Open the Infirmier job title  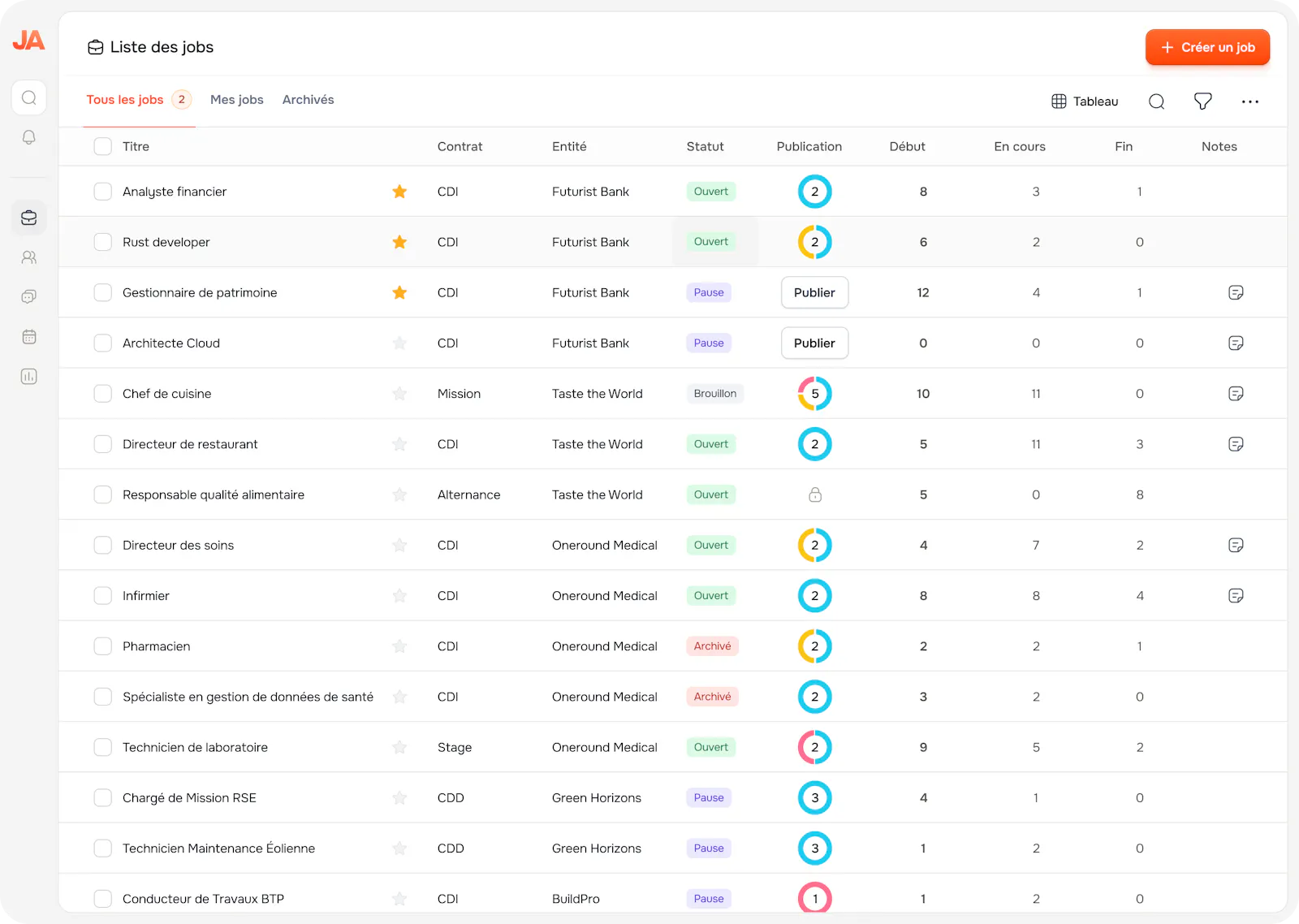[146, 596]
